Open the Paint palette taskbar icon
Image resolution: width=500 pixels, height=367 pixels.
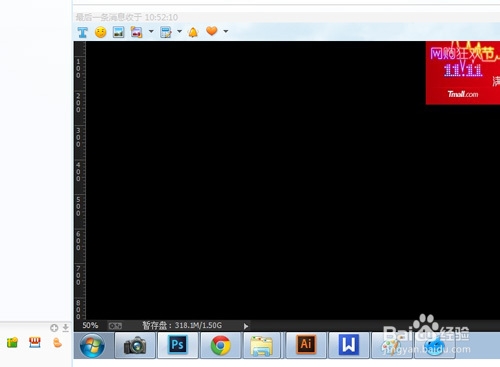(x=391, y=345)
